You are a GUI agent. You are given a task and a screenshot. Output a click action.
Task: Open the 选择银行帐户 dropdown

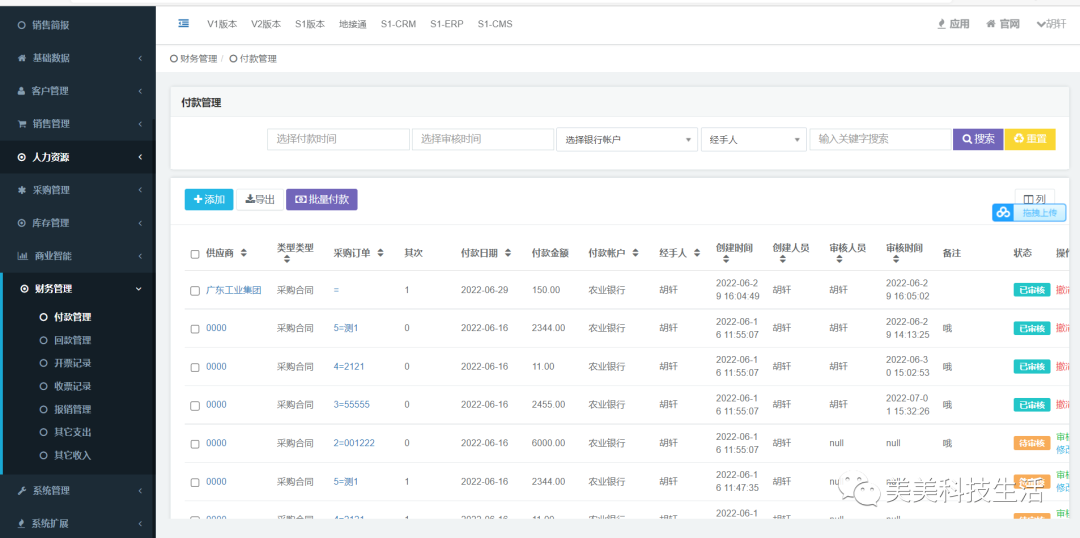pyautogui.click(x=626, y=140)
